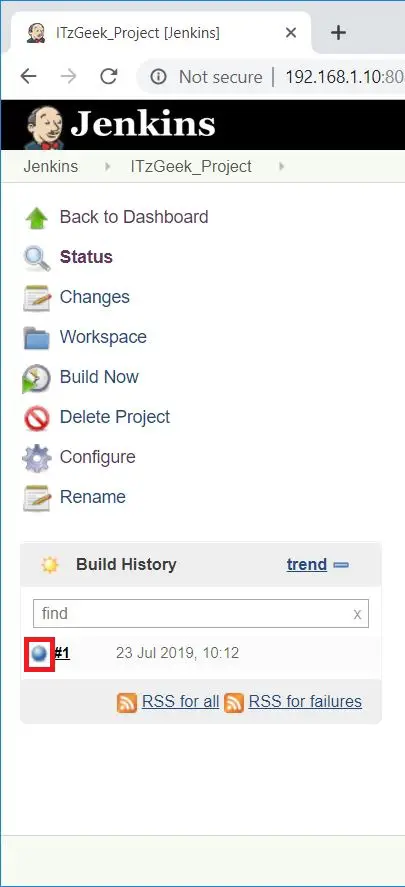Click the find builds input field
The height and width of the screenshot is (887, 405).
click(x=201, y=614)
